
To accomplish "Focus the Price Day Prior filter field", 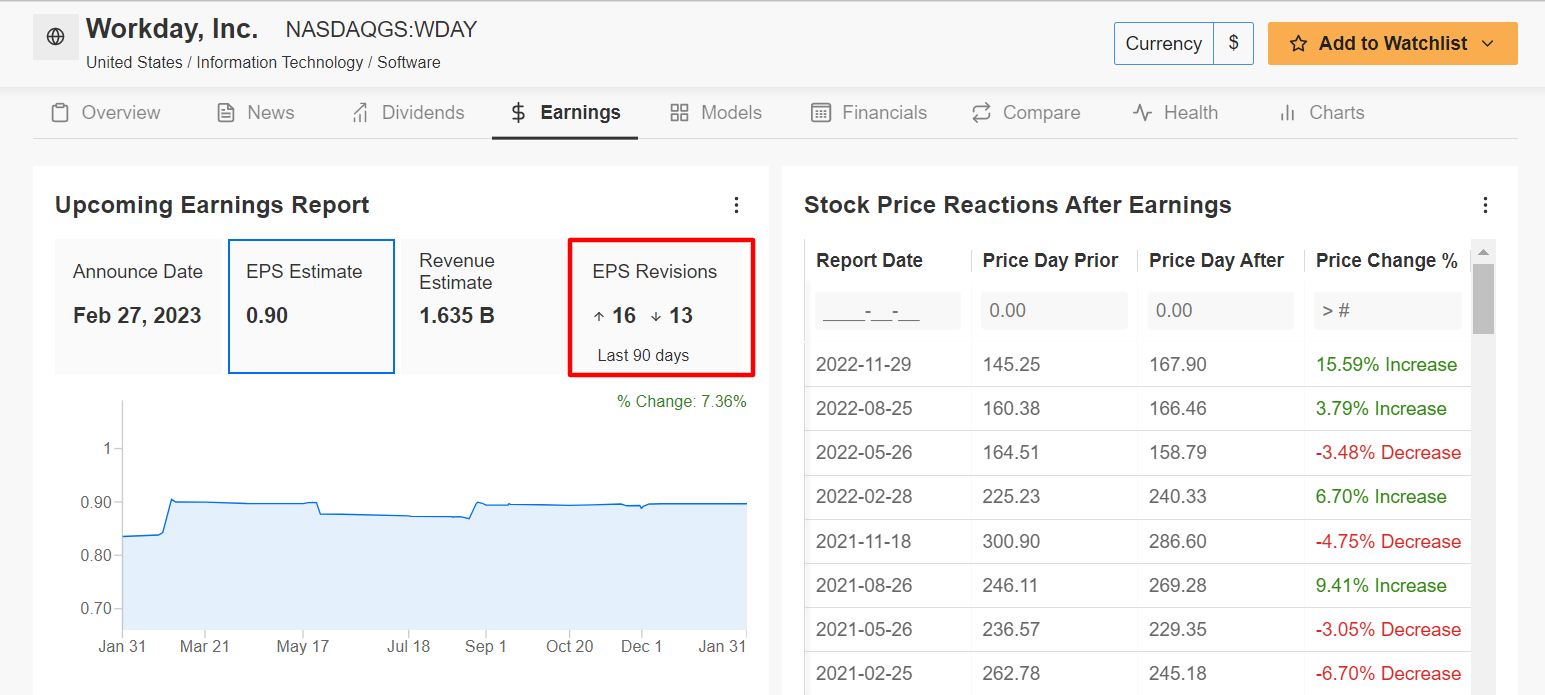I will [1054, 311].
